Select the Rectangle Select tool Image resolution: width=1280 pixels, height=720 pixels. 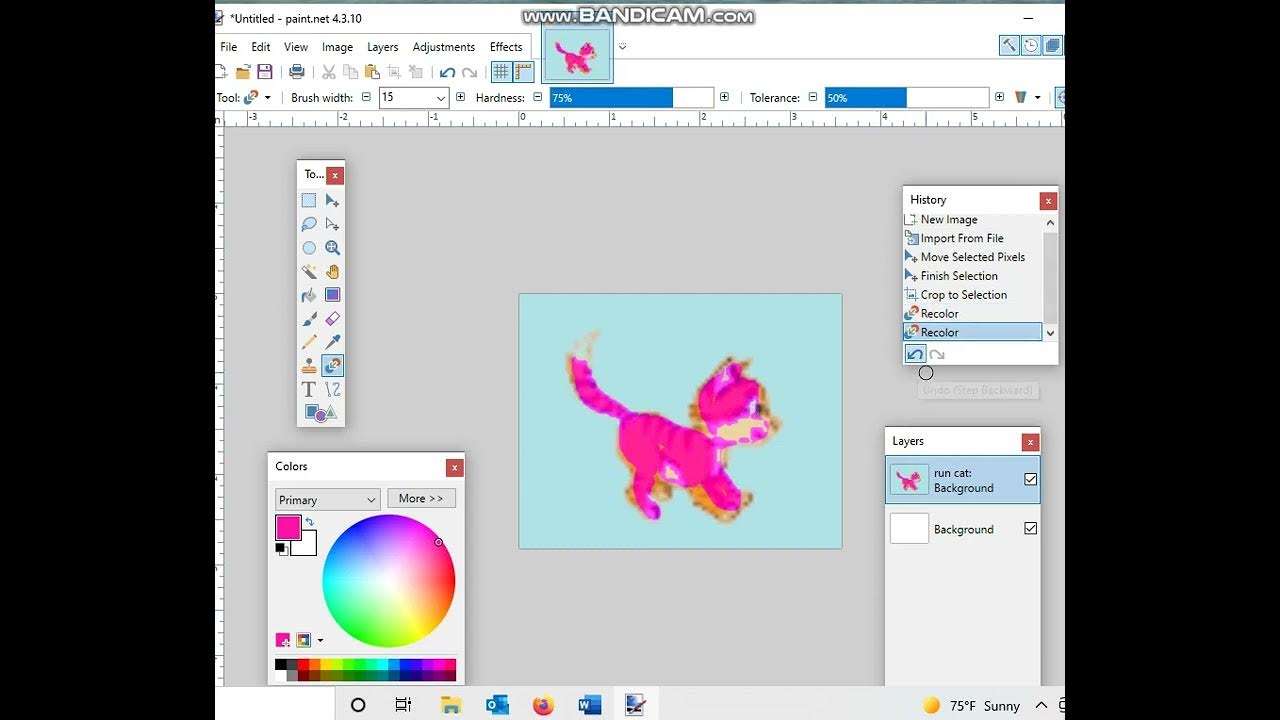[309, 201]
